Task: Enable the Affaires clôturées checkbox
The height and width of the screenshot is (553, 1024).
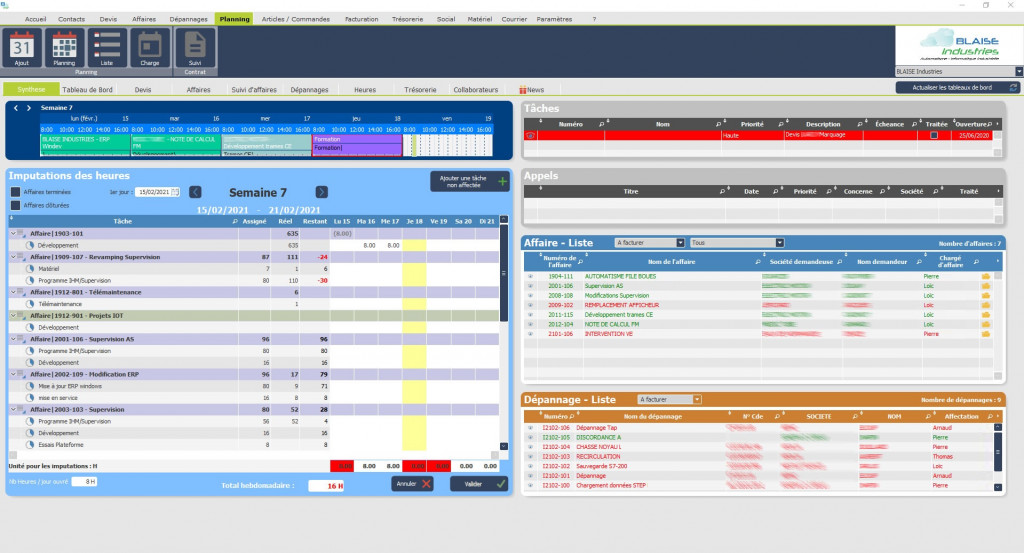Action: [x=15, y=205]
